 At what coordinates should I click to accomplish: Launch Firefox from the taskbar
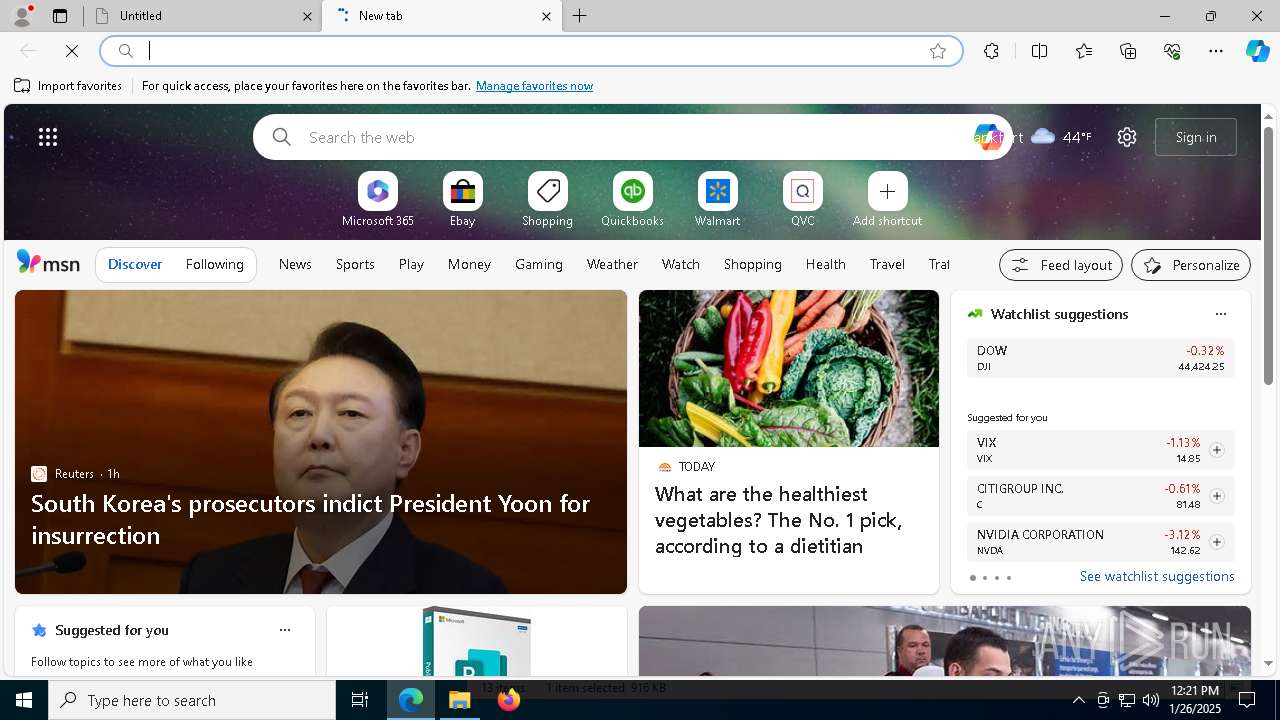coord(509,700)
